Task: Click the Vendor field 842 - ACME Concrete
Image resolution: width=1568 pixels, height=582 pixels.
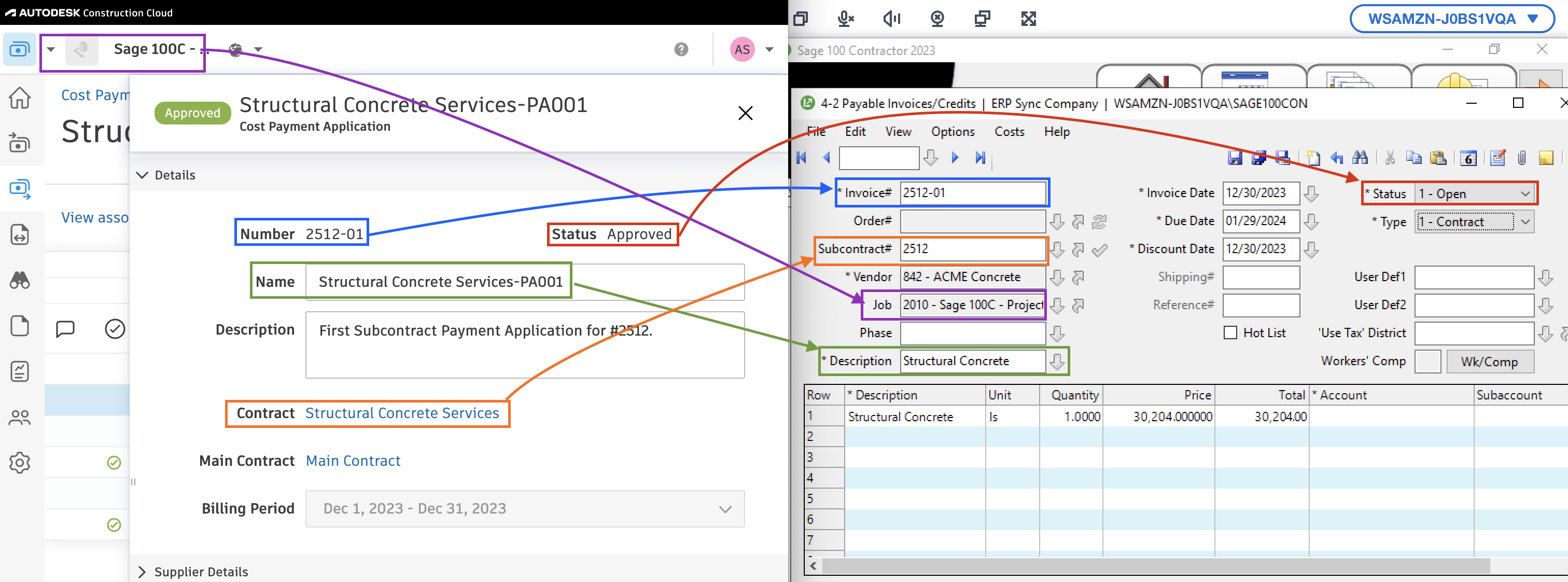Action: 973,277
